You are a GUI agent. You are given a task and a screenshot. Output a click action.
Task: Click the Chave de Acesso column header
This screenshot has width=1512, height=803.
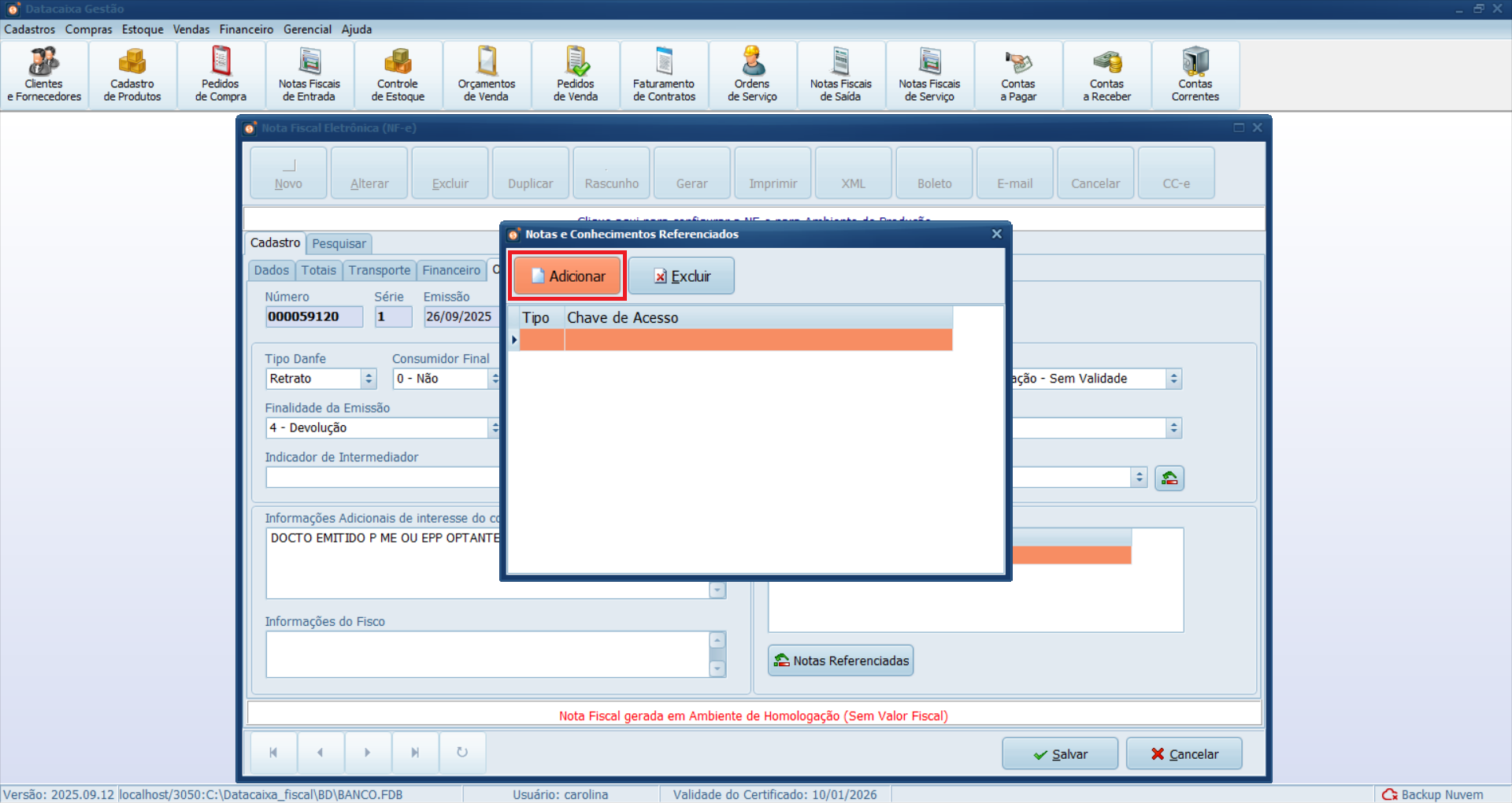point(758,317)
